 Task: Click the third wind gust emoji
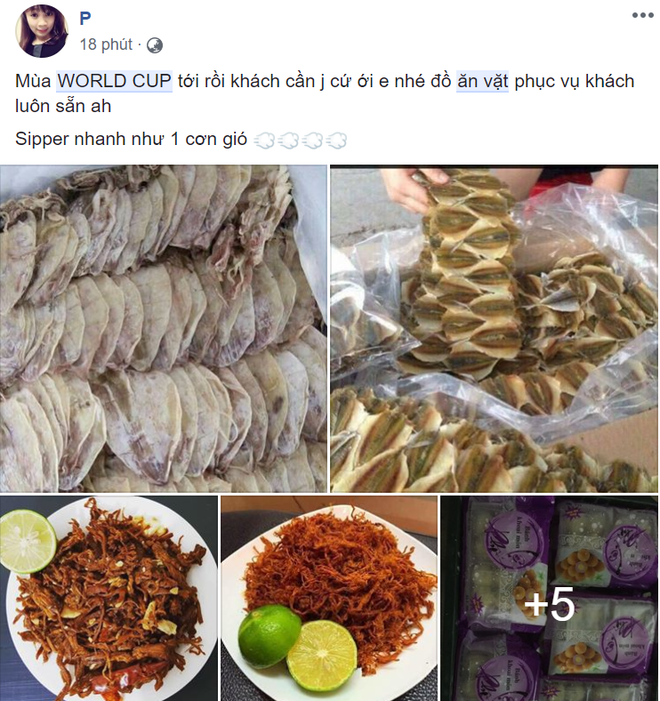313,140
